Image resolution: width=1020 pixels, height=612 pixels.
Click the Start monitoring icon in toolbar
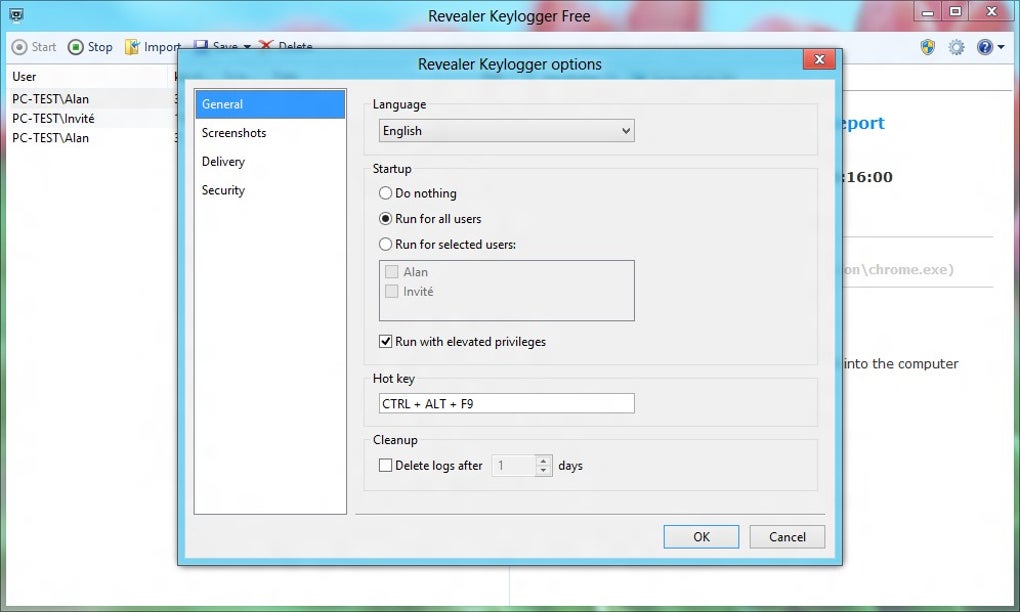[20, 47]
